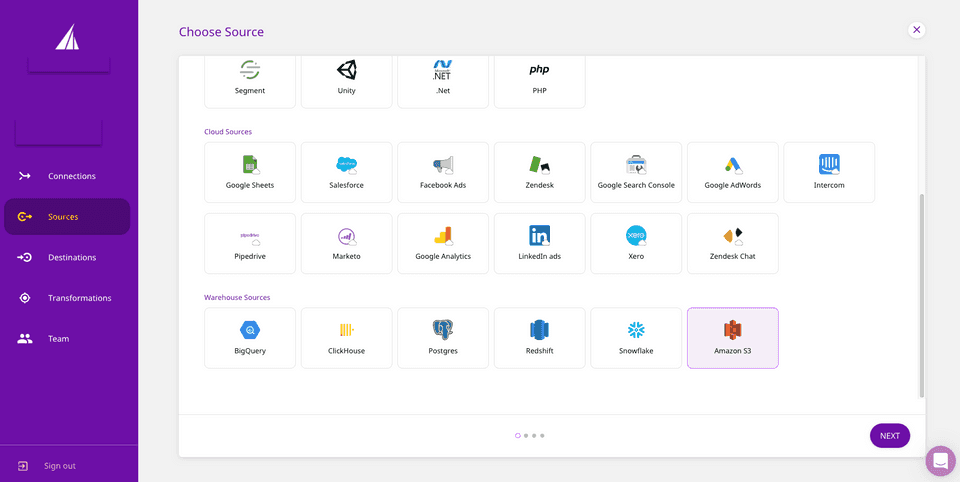Pick the Facebook Ads source tile

[443, 166]
